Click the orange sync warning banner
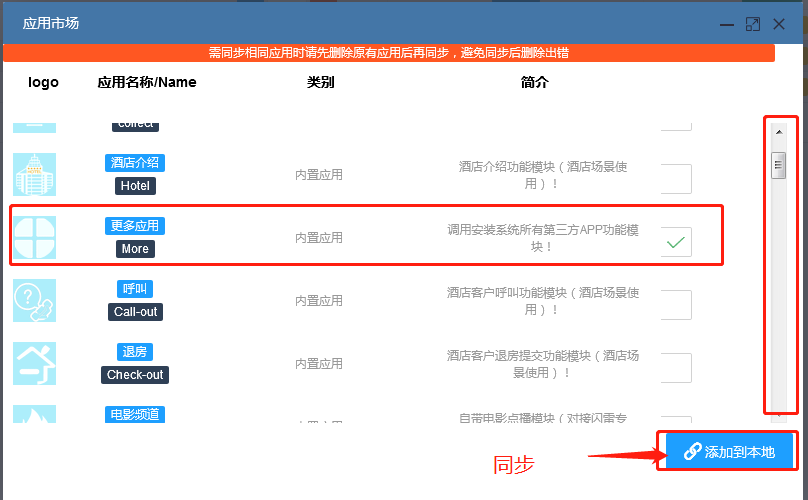The width and height of the screenshot is (808, 500). pos(389,53)
